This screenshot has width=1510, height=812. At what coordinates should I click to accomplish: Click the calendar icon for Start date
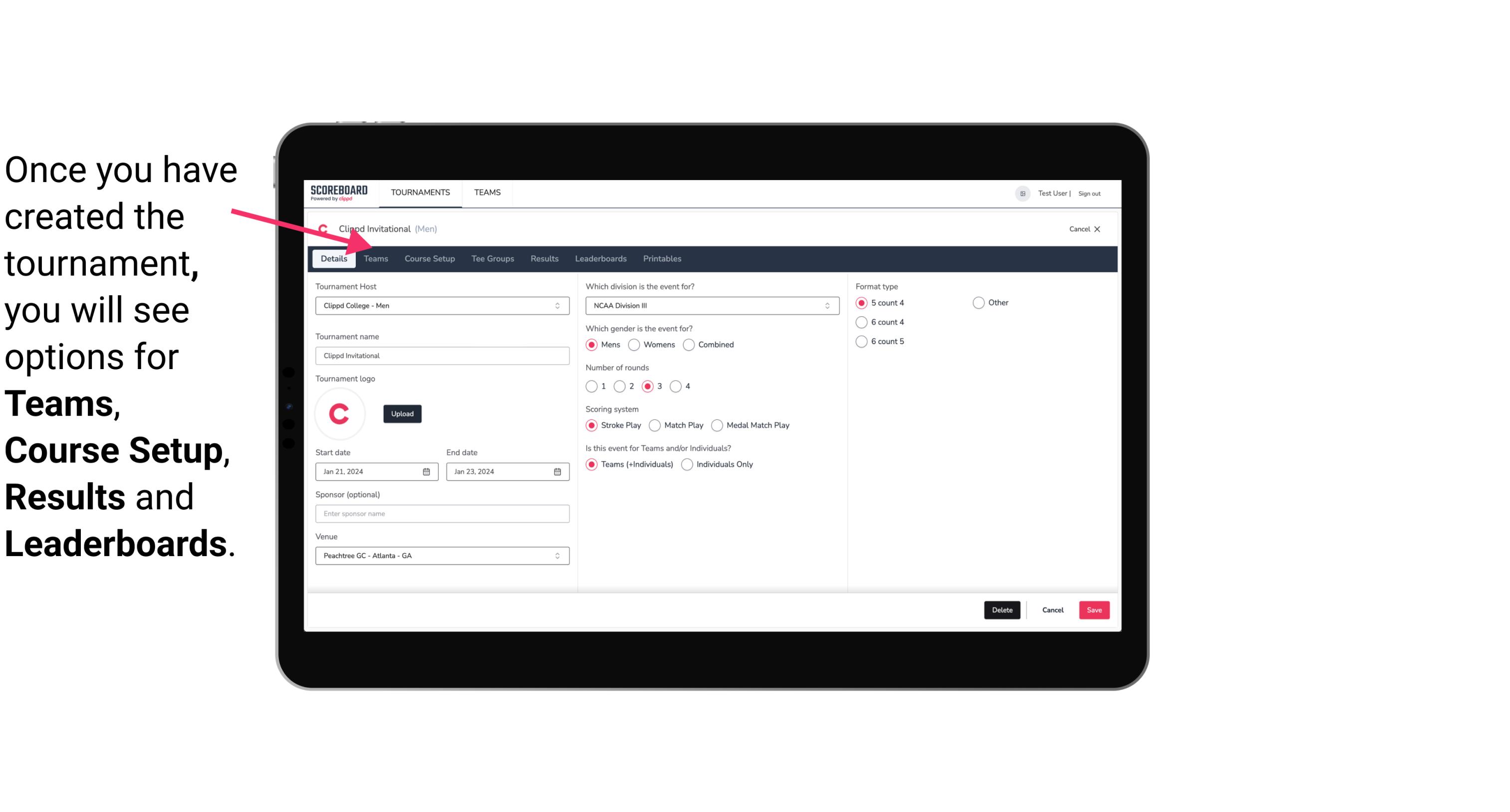[427, 471]
